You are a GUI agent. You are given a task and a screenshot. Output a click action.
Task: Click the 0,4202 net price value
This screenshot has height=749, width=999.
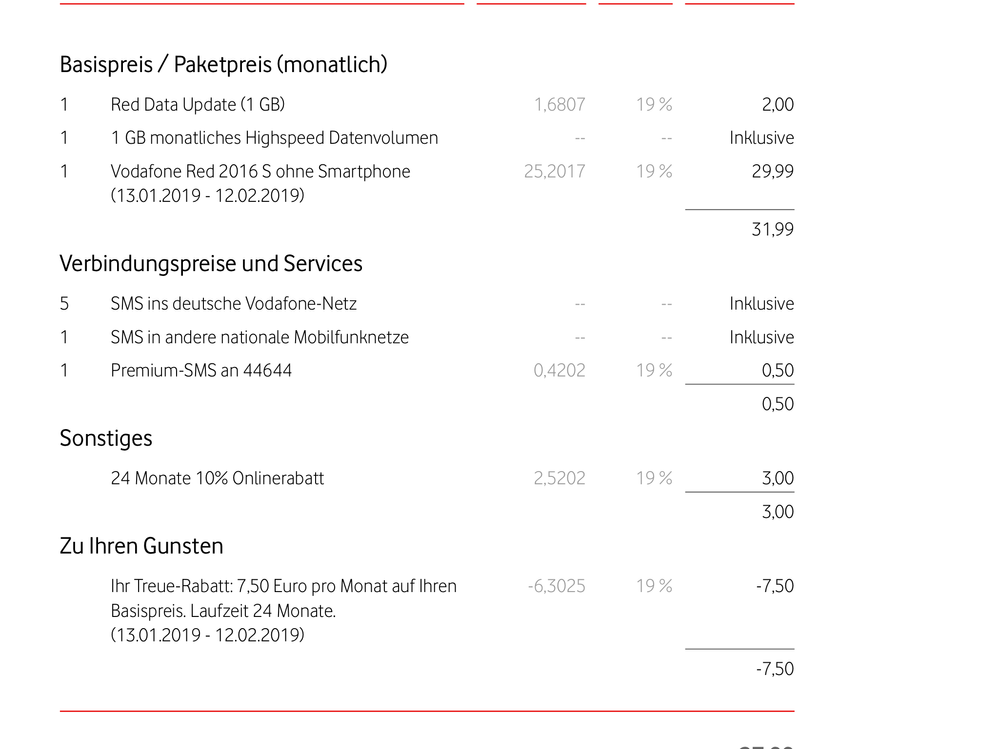(x=559, y=371)
